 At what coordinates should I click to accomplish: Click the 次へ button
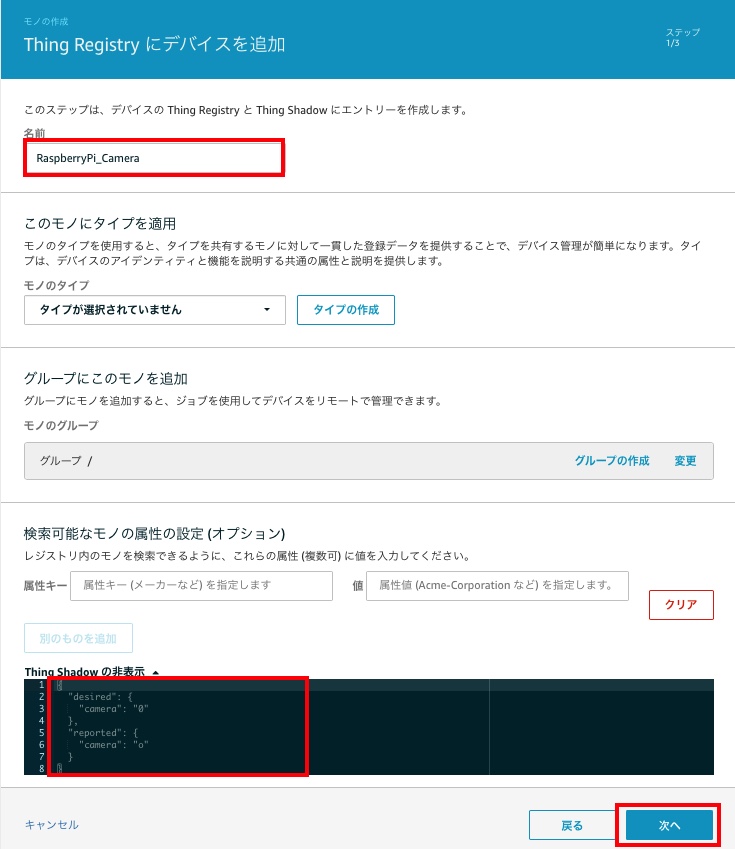(x=669, y=825)
